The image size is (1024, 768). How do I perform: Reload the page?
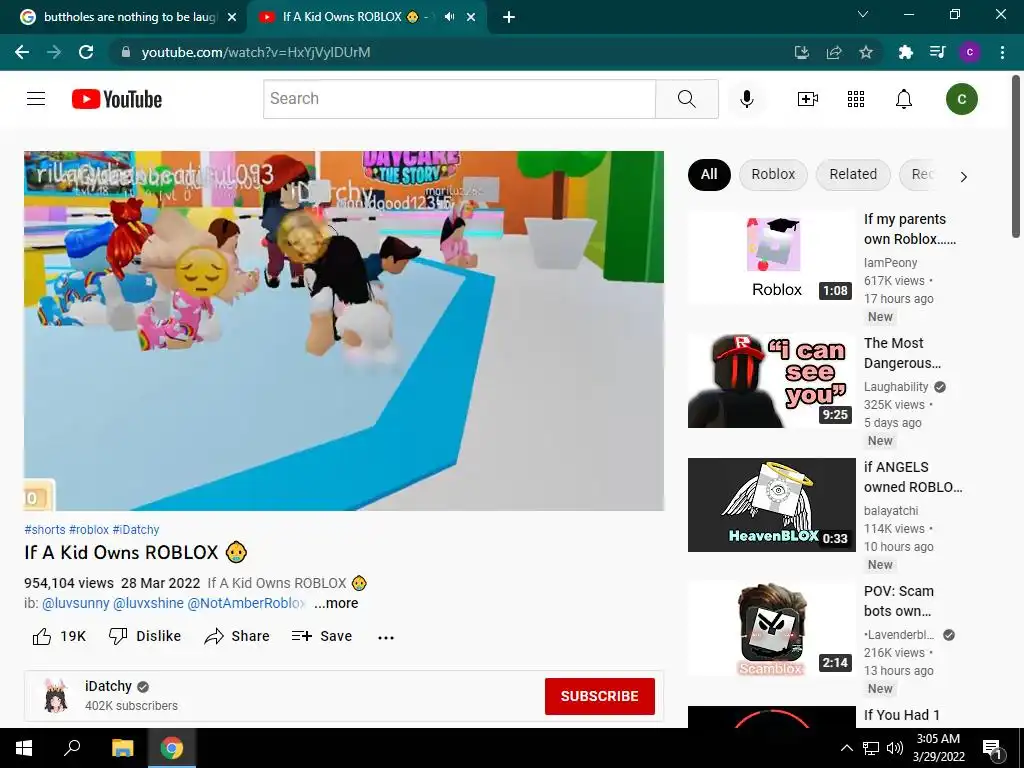86,52
